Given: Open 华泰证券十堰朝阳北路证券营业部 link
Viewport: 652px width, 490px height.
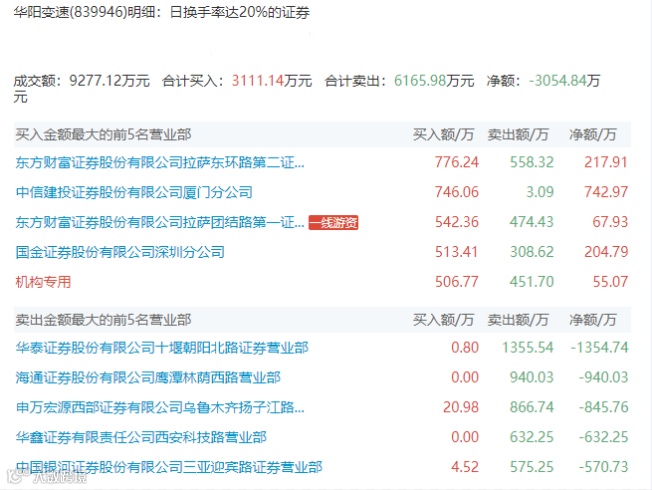Looking at the screenshot, I should (162, 348).
